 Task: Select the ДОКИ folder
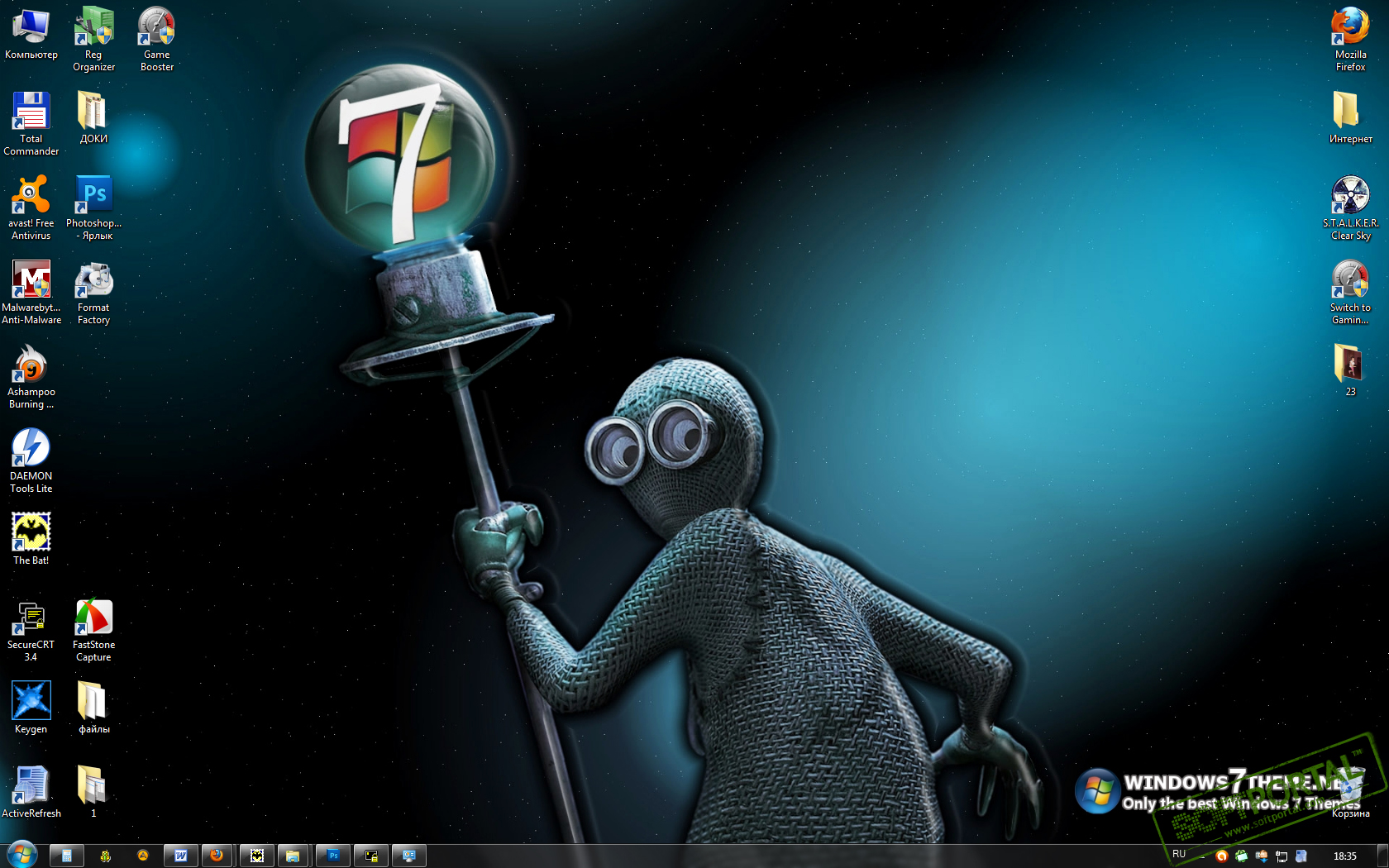coord(93,117)
